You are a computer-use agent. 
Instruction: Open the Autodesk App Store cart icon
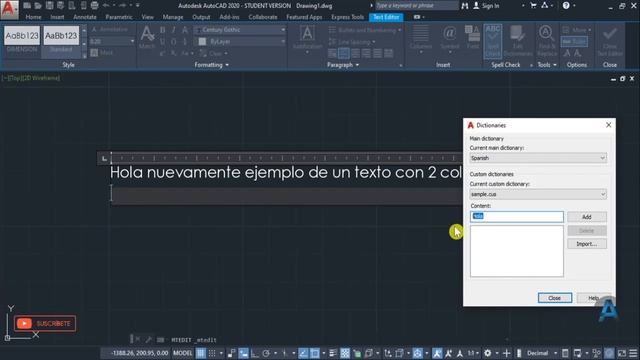coord(533,5)
